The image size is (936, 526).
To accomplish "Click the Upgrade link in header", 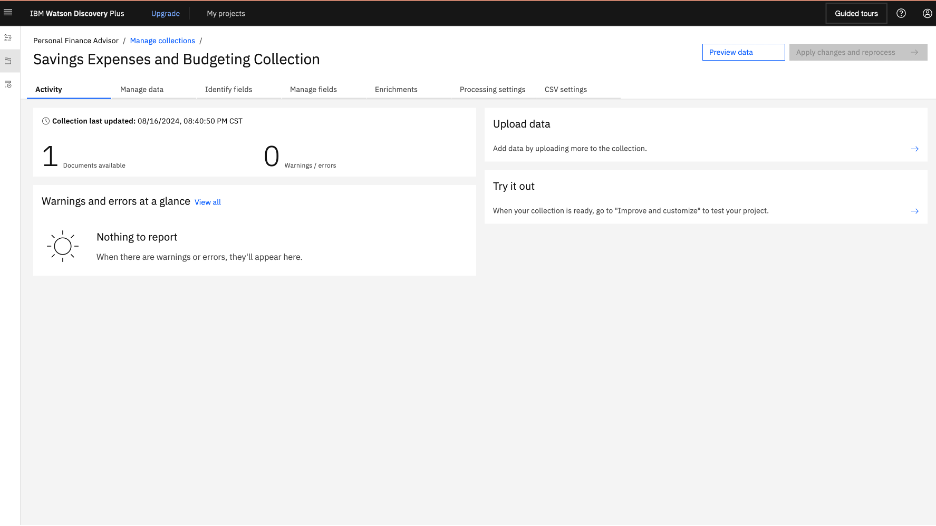I will click(x=165, y=13).
